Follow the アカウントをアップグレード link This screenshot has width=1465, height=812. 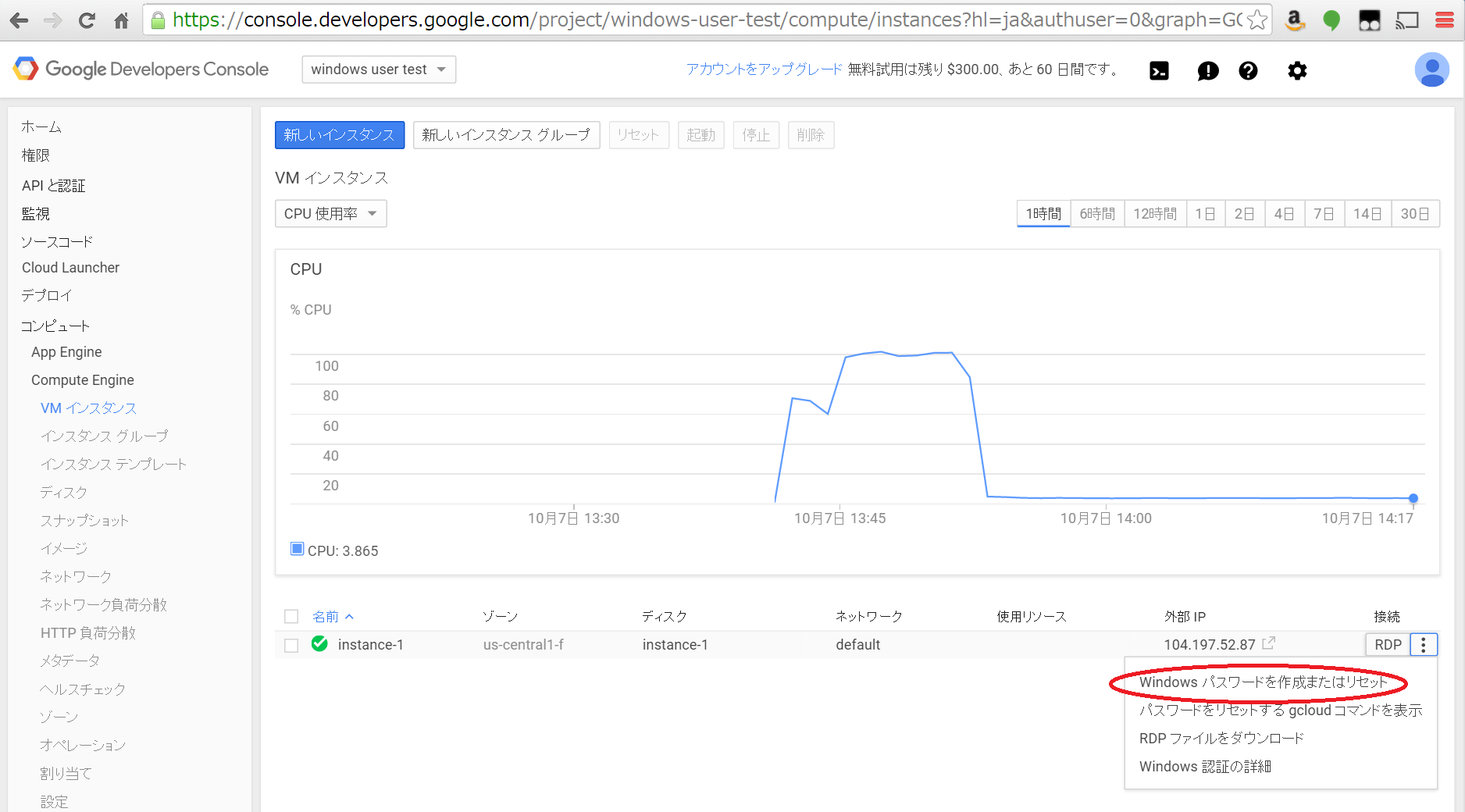tap(765, 69)
